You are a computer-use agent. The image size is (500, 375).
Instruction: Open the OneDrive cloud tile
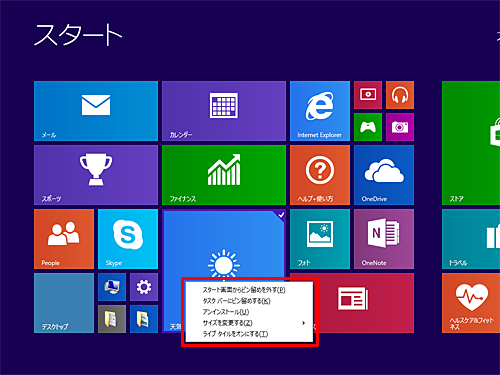pos(384,175)
